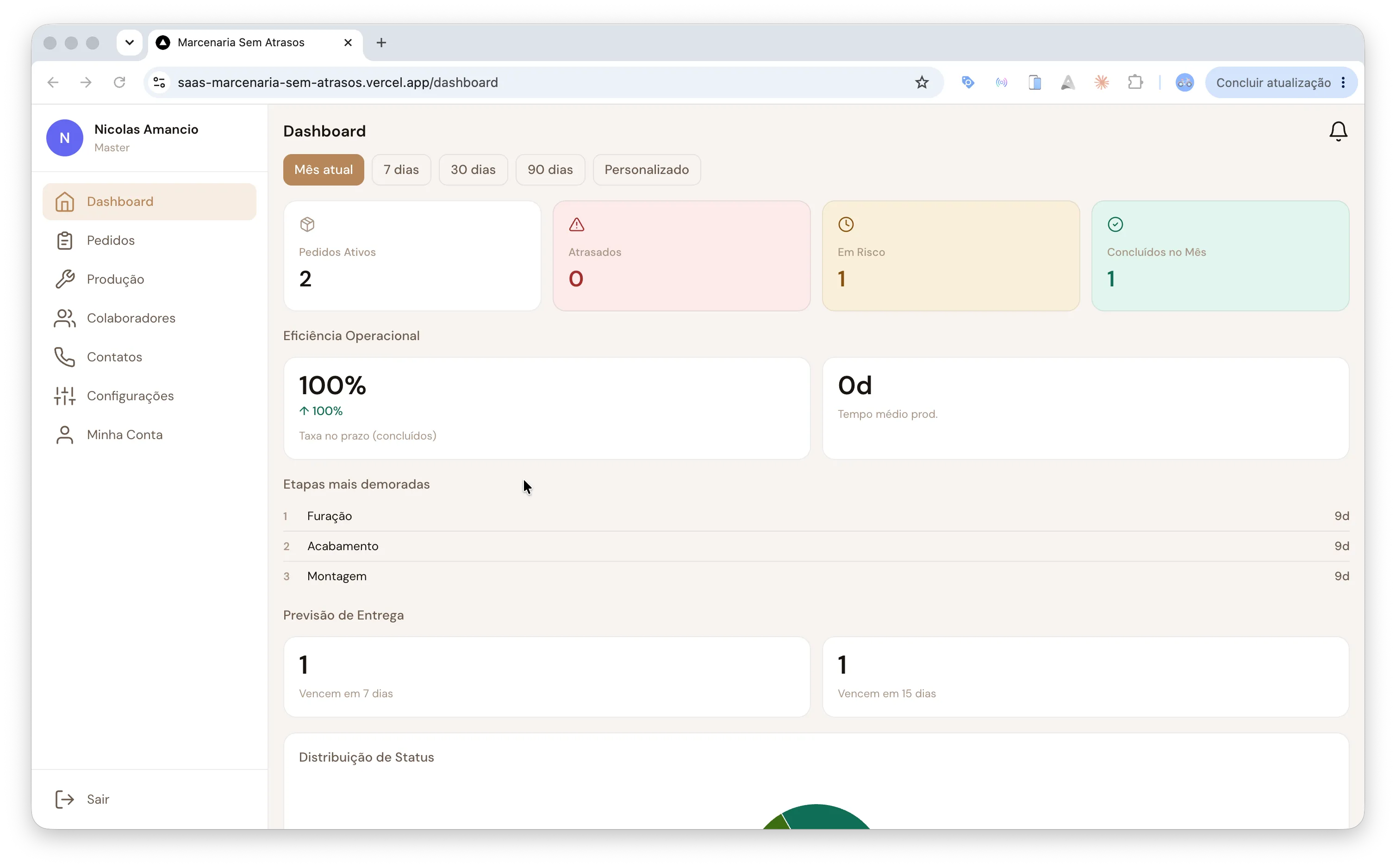
Task: Select the 7 dias period filter
Action: coord(401,170)
